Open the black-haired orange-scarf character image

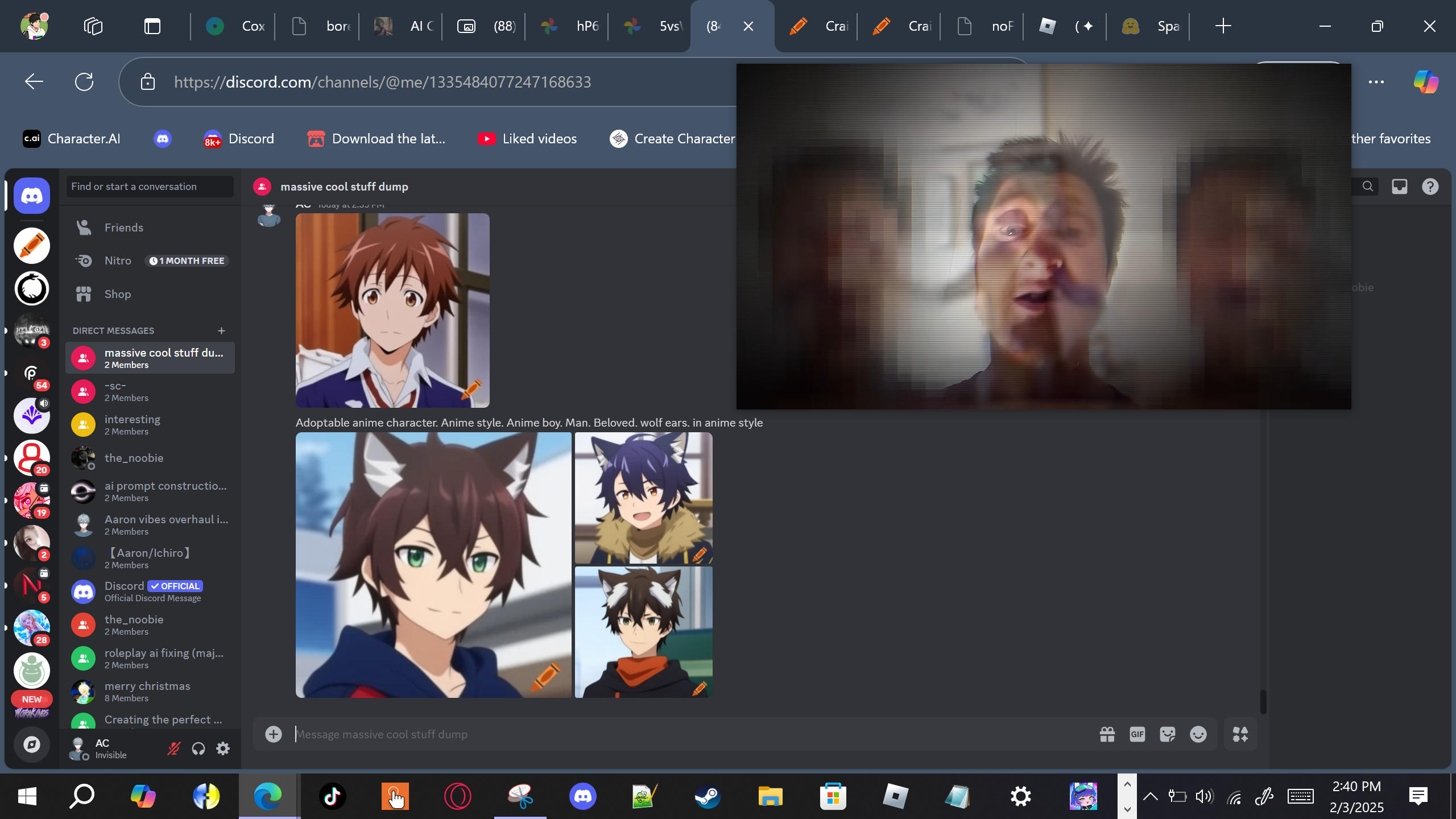(x=644, y=632)
